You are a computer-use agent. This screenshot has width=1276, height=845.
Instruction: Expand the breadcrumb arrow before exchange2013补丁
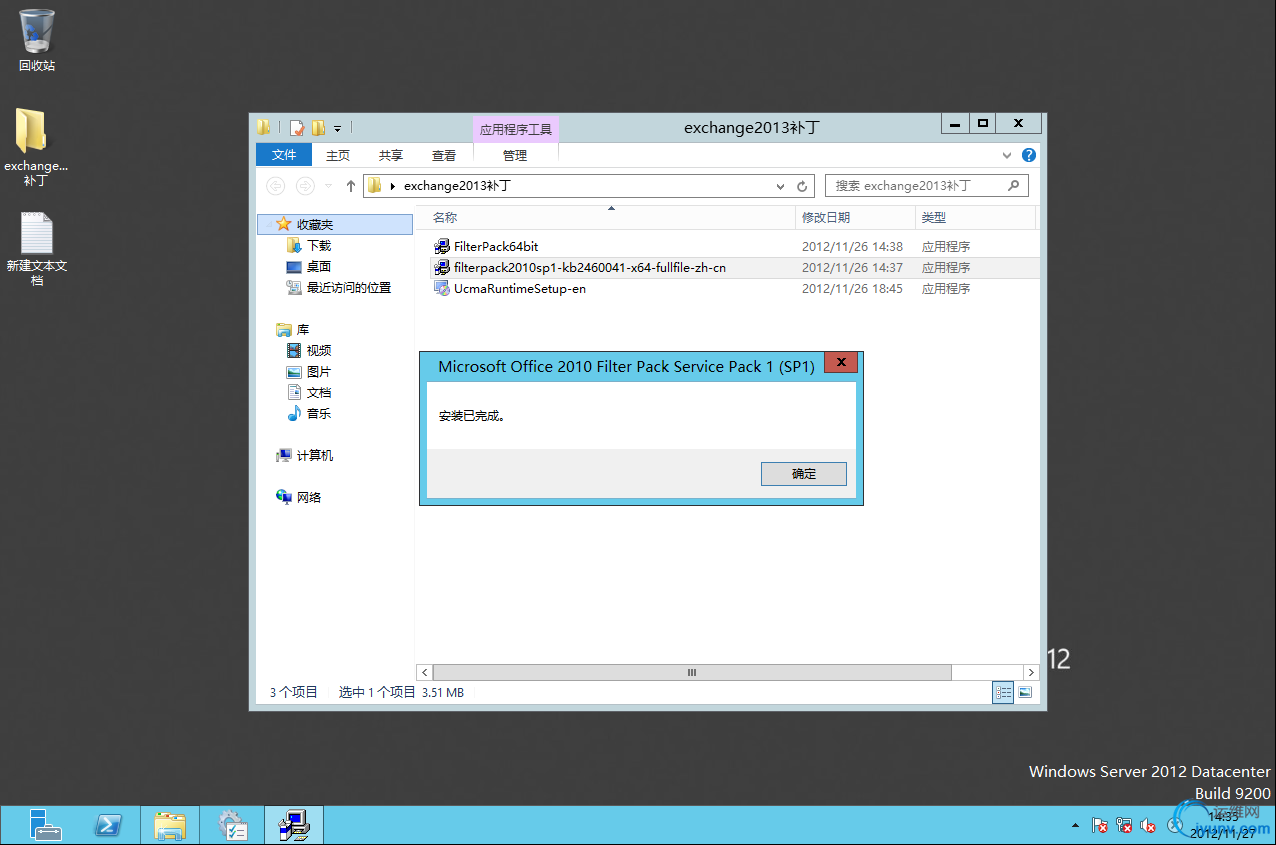coord(393,186)
